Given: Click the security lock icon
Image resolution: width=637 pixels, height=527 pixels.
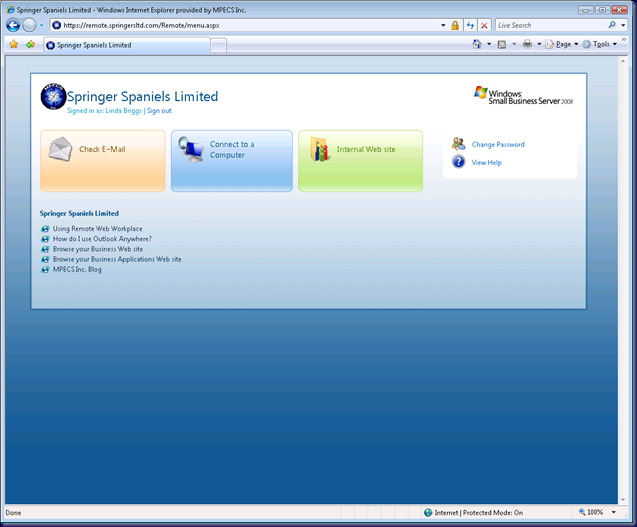Looking at the screenshot, I should (455, 25).
